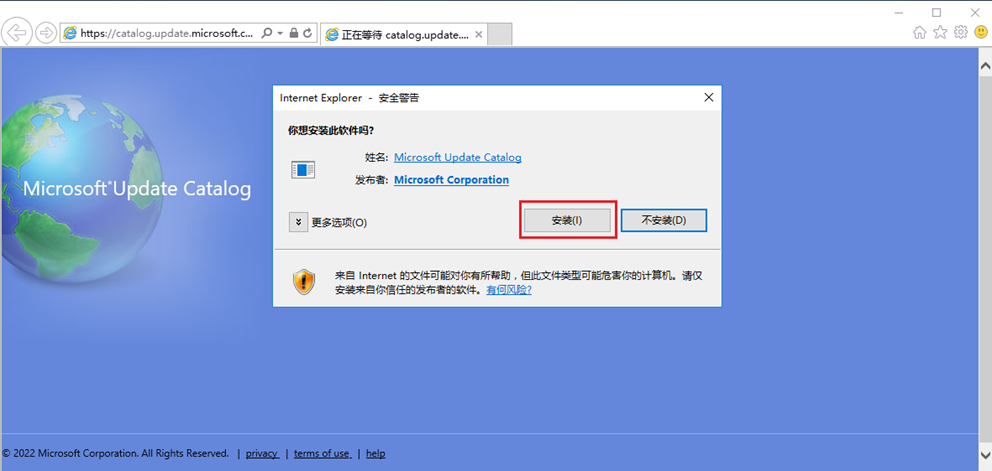Open the help footer link
The height and width of the screenshot is (471, 992).
click(x=375, y=453)
